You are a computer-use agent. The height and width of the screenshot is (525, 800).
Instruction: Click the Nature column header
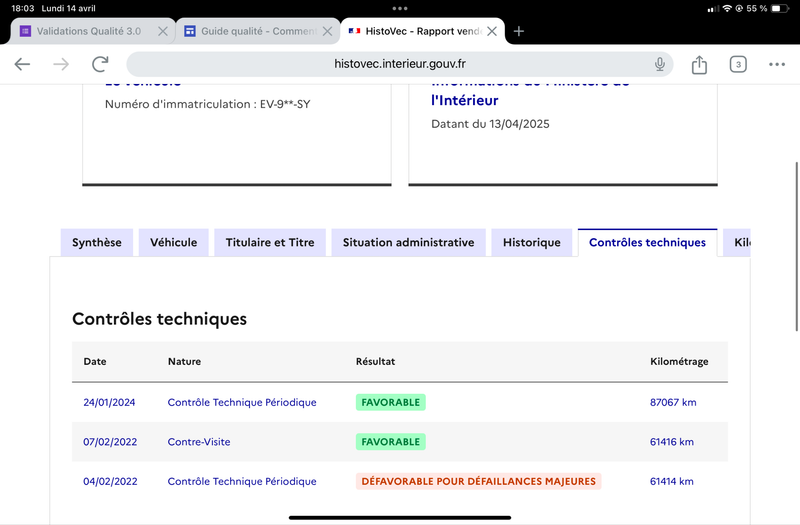tap(184, 361)
